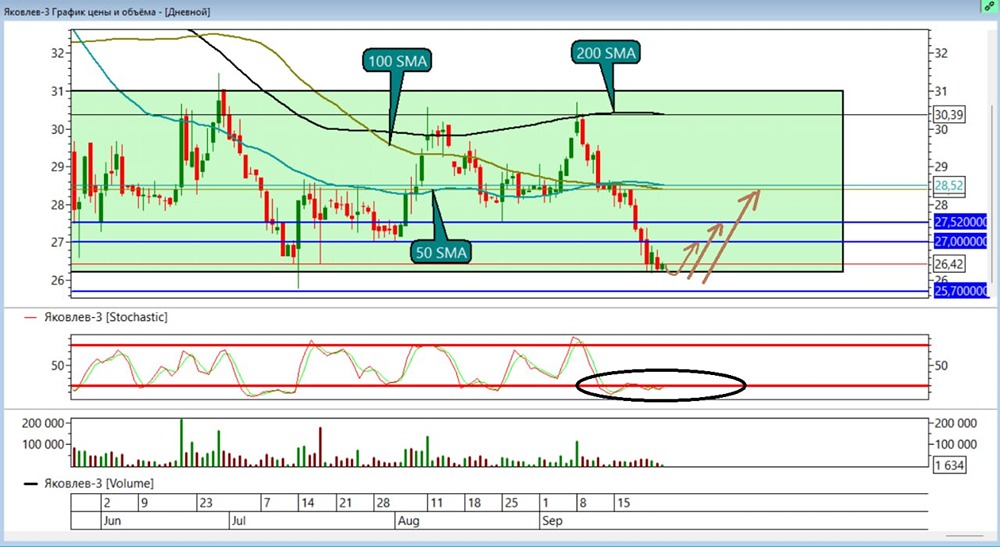This screenshot has height=547, width=1000.
Task: Click the 1 634 volume value box
Action: point(949,465)
